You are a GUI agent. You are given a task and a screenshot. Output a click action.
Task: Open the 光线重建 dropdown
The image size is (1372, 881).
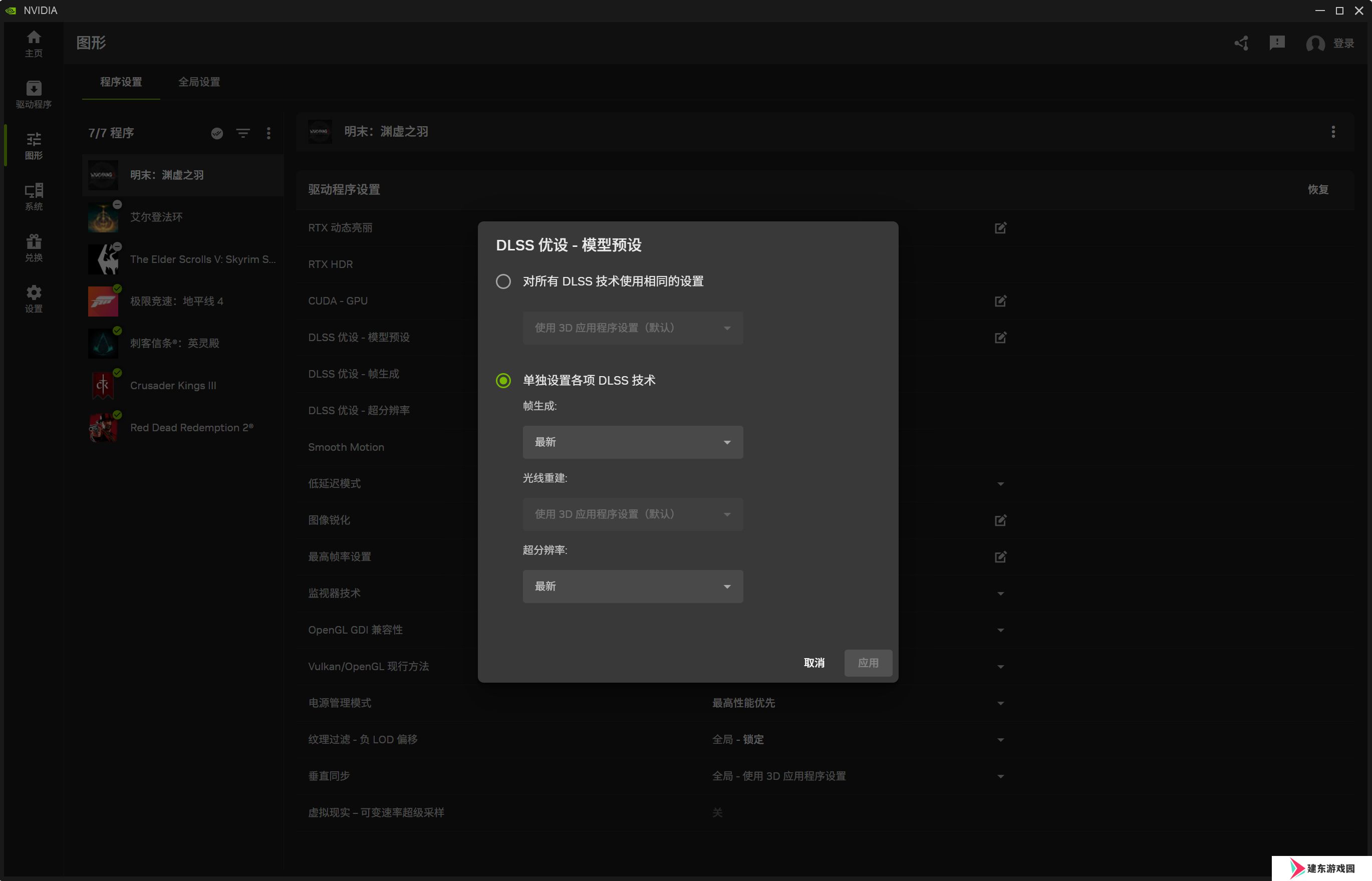(633, 514)
